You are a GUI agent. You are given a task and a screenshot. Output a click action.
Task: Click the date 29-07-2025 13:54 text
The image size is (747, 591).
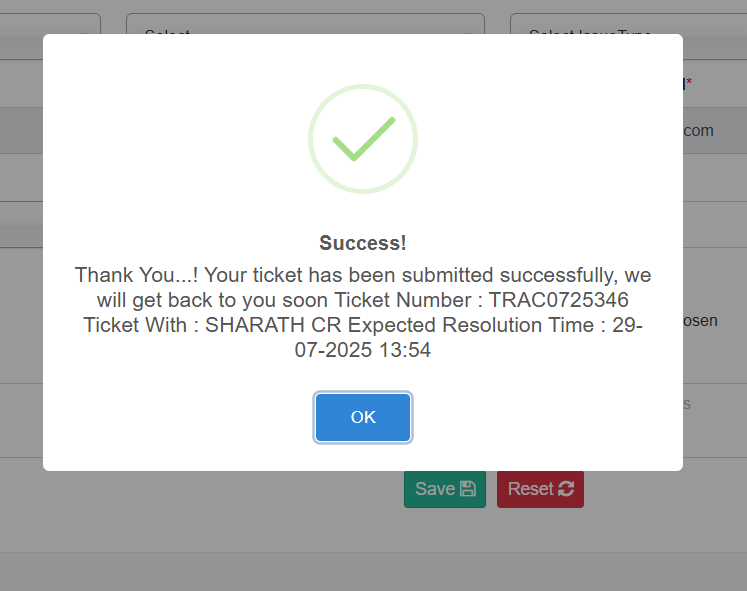[x=363, y=351]
